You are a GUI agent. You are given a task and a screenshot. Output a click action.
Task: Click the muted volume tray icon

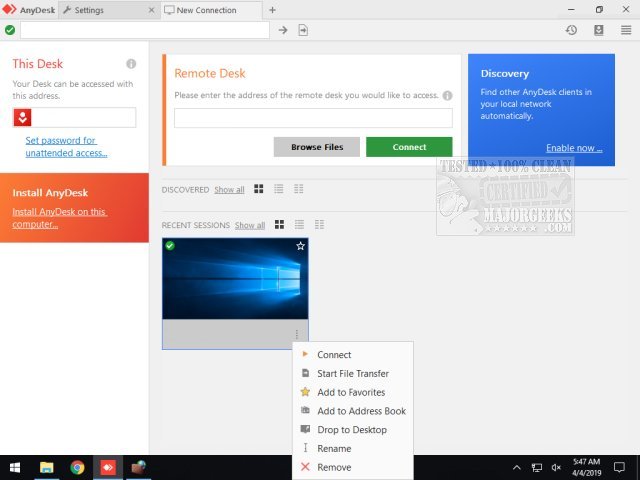(556, 468)
